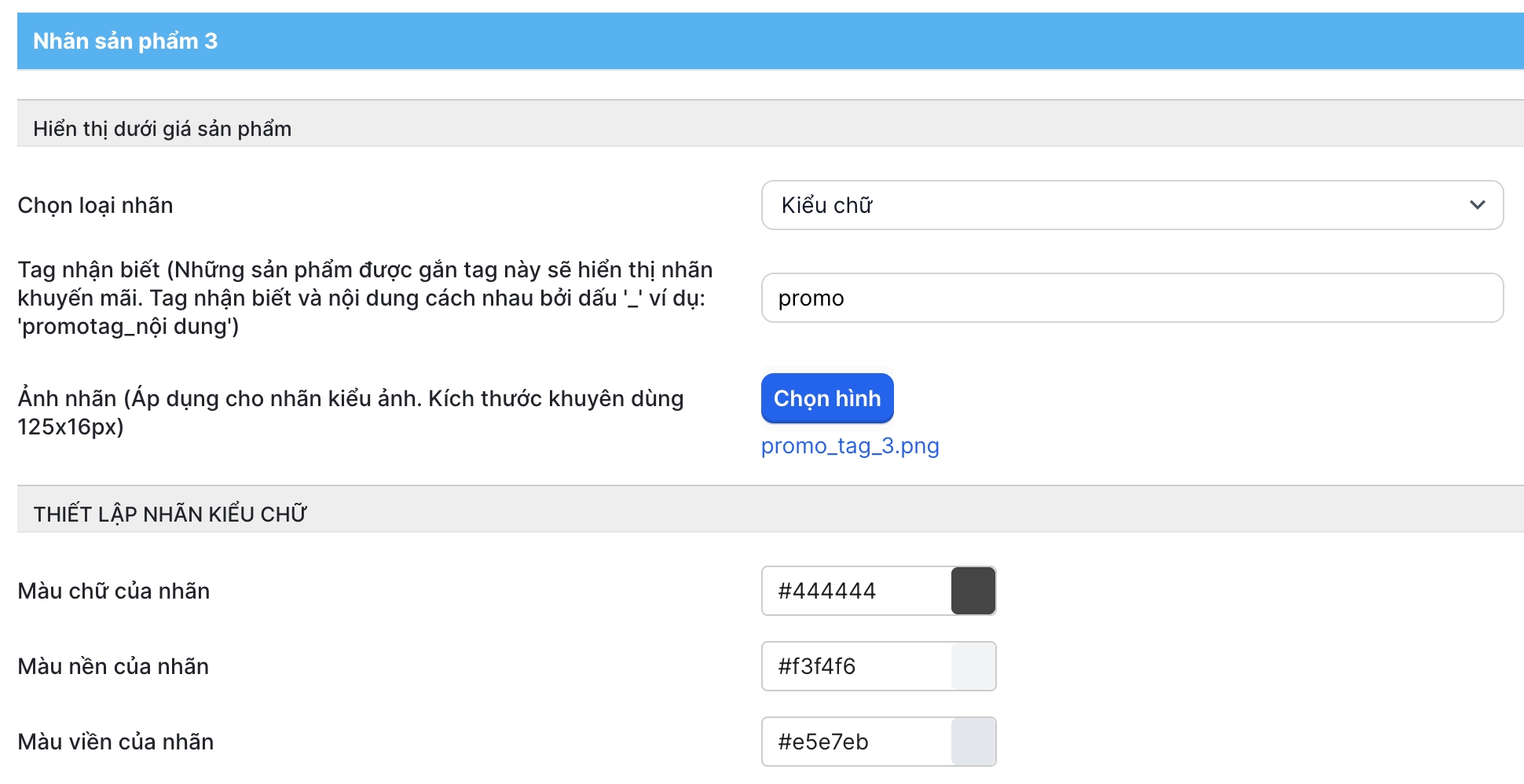Click the Tag nhận biết description label
The image size is (1524, 784).
point(365,298)
